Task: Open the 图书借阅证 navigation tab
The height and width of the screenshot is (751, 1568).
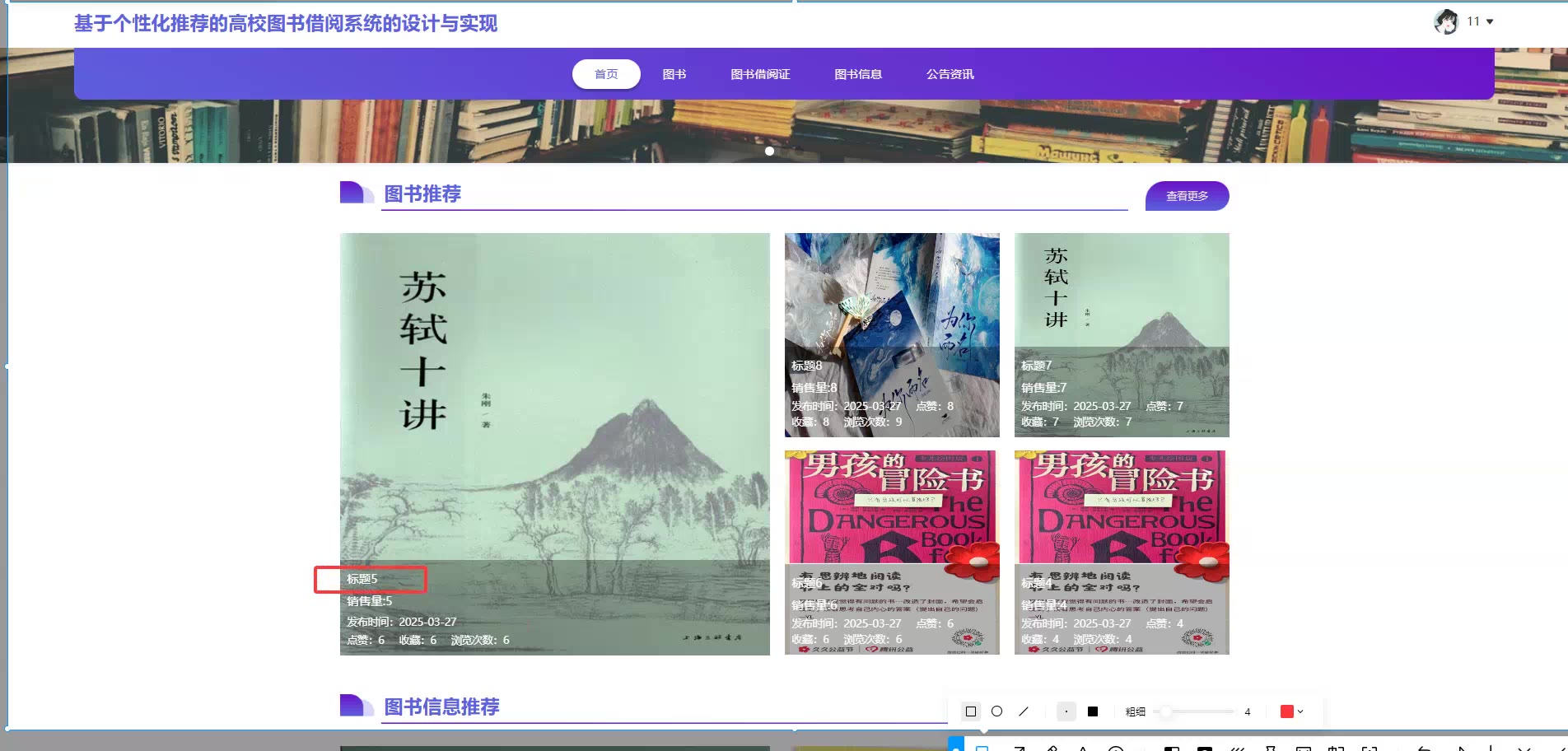Action: click(760, 74)
